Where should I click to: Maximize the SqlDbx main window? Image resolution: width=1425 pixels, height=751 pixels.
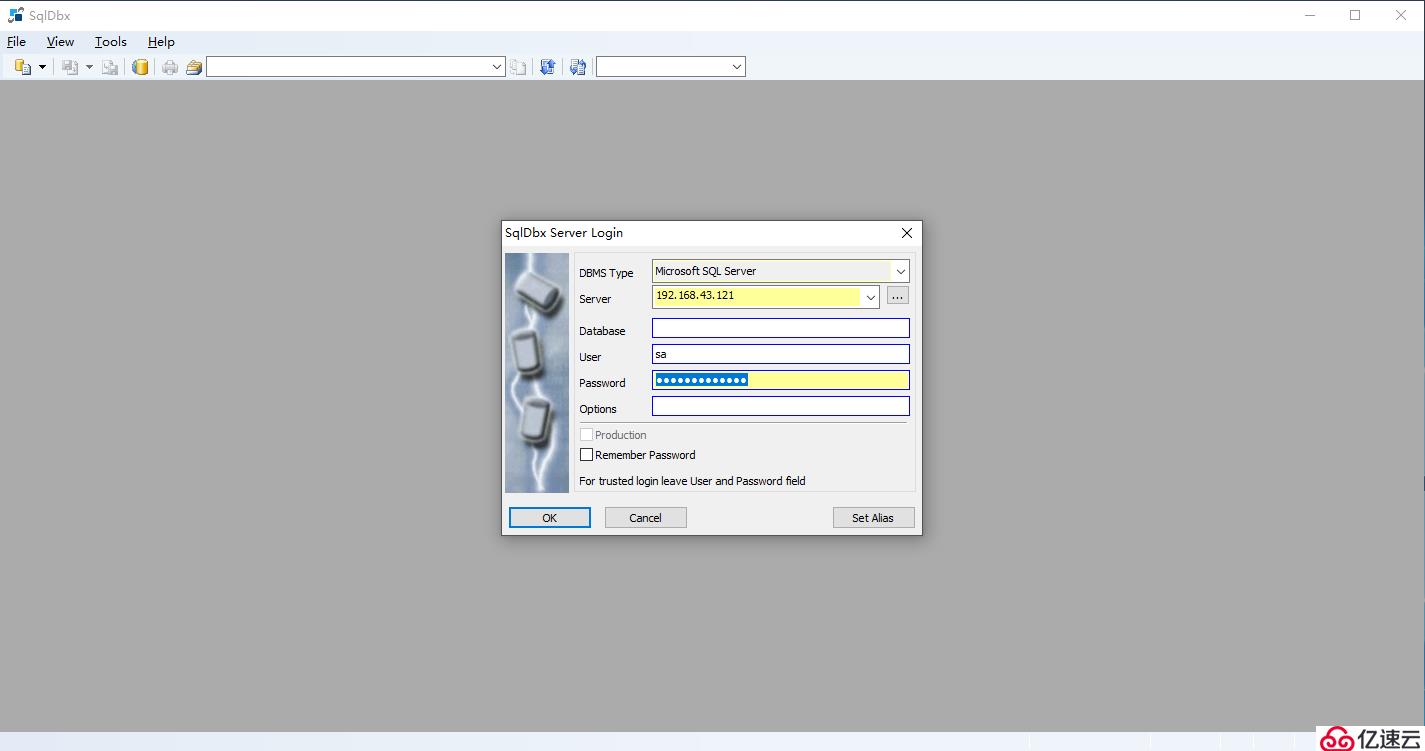(1355, 15)
